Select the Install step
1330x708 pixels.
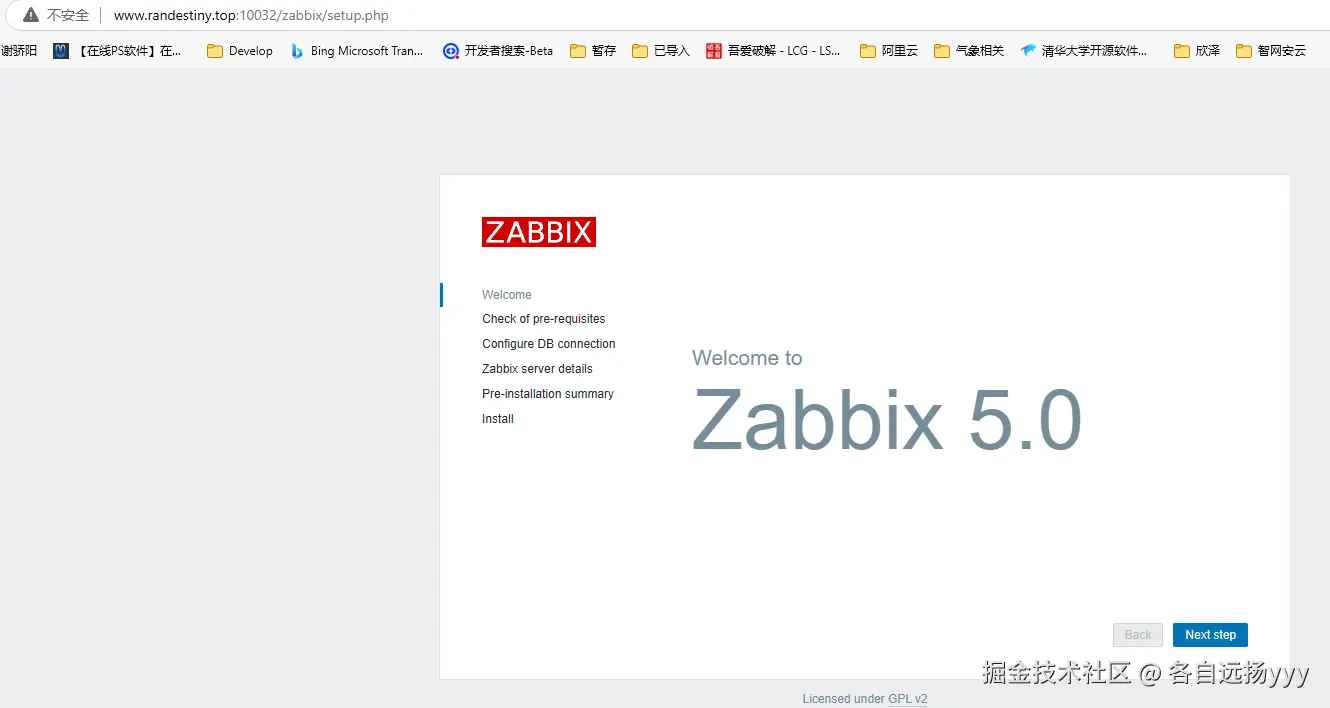(x=498, y=419)
